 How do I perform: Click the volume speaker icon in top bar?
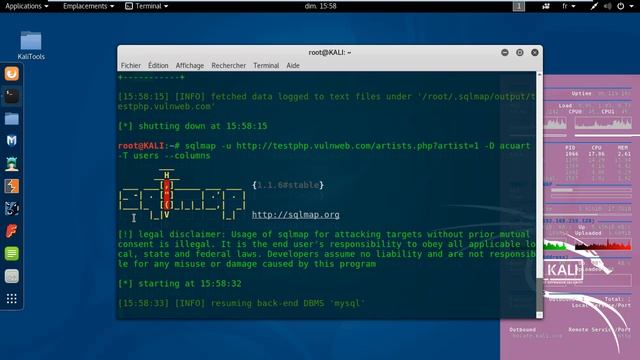pos(607,6)
